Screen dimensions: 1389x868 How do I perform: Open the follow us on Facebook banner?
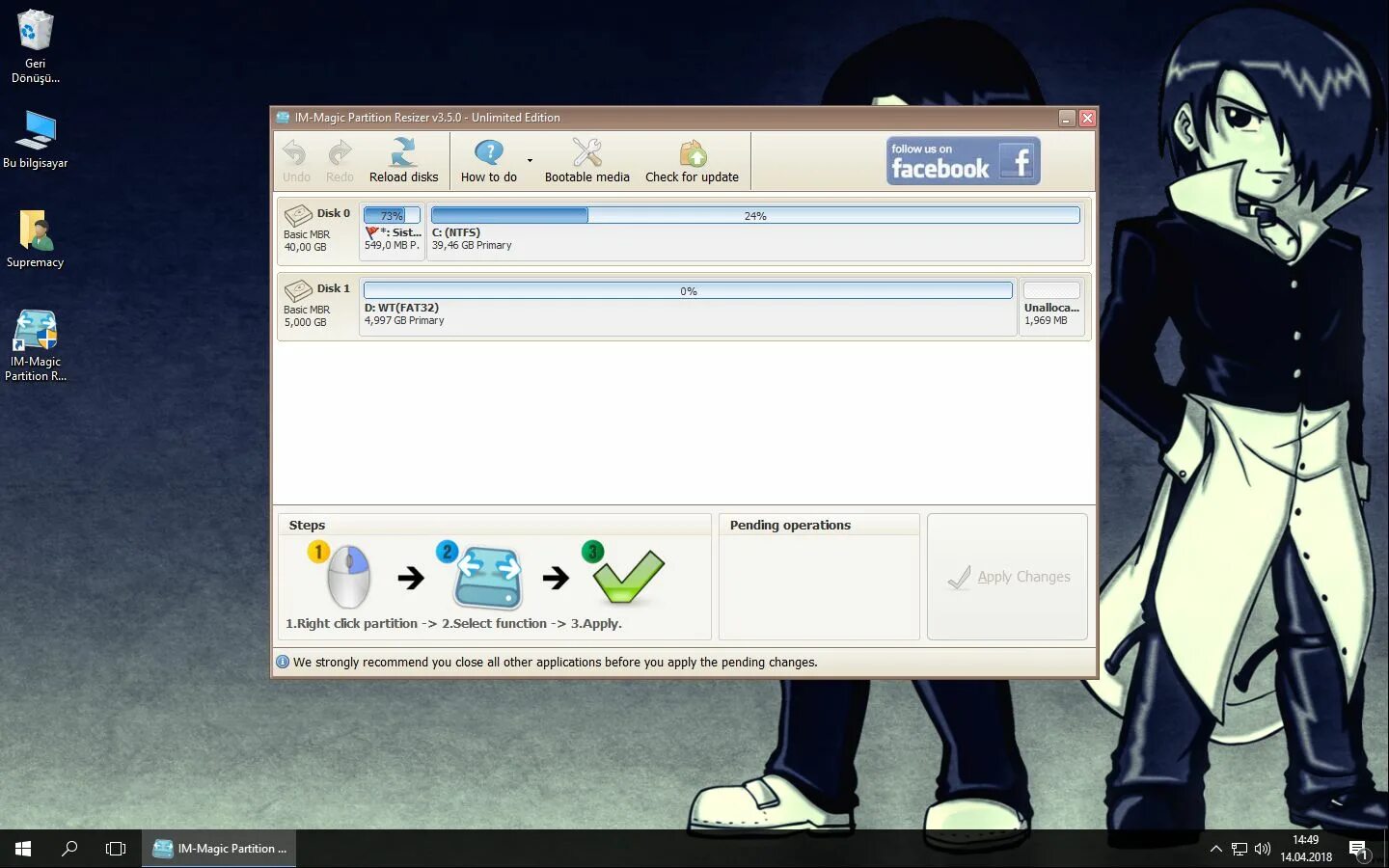pyautogui.click(x=963, y=160)
